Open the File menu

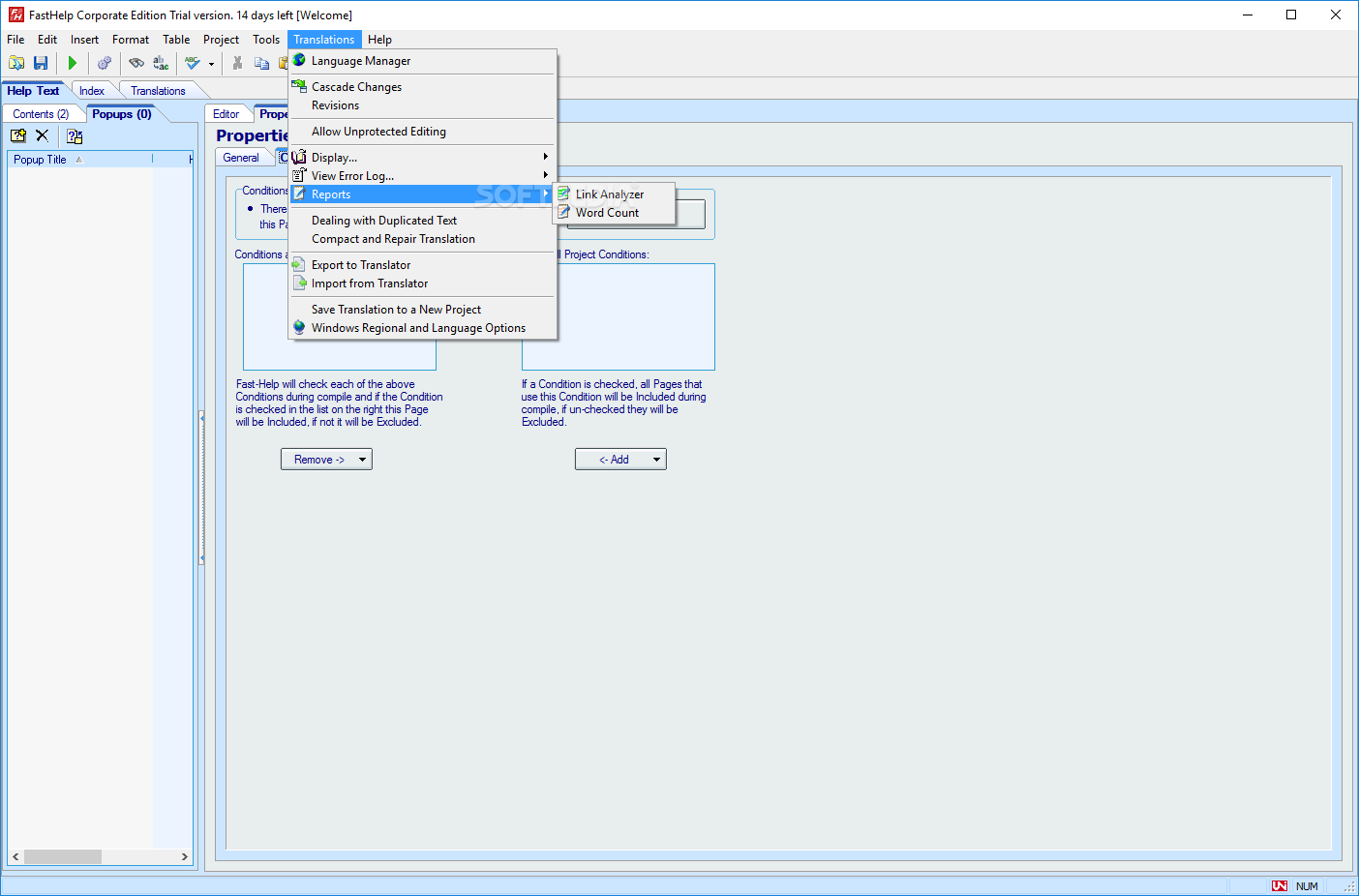point(15,40)
